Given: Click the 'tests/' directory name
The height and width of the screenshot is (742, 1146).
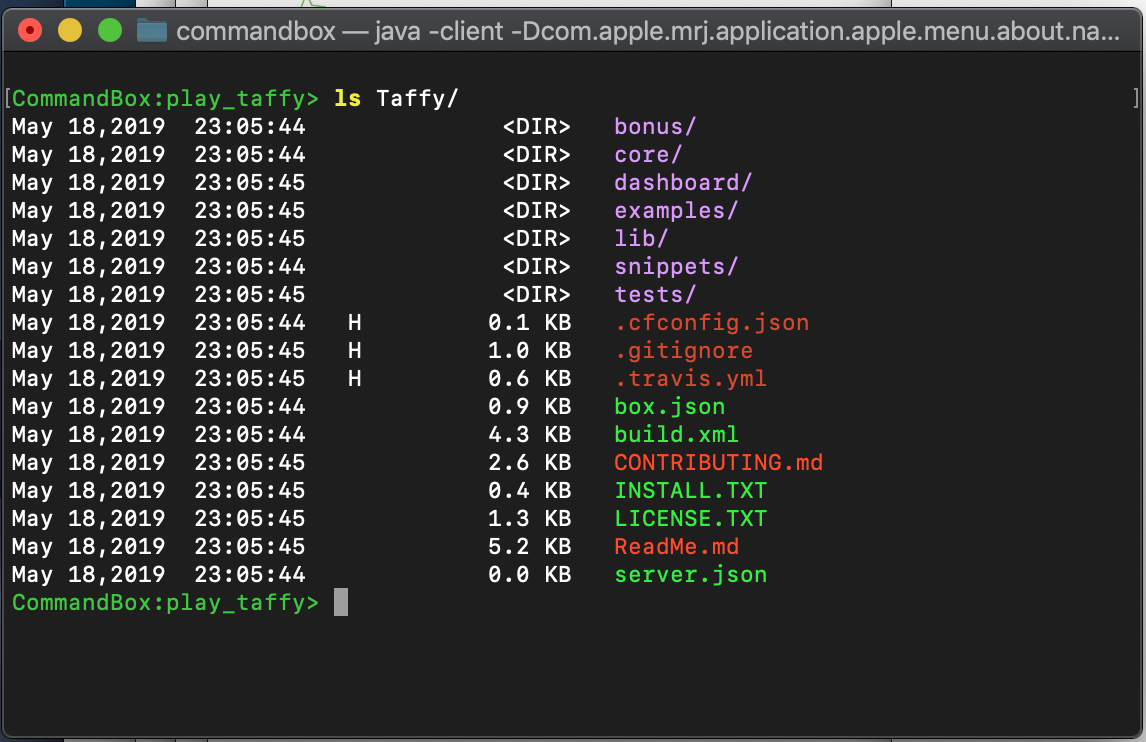Looking at the screenshot, I should coord(656,294).
